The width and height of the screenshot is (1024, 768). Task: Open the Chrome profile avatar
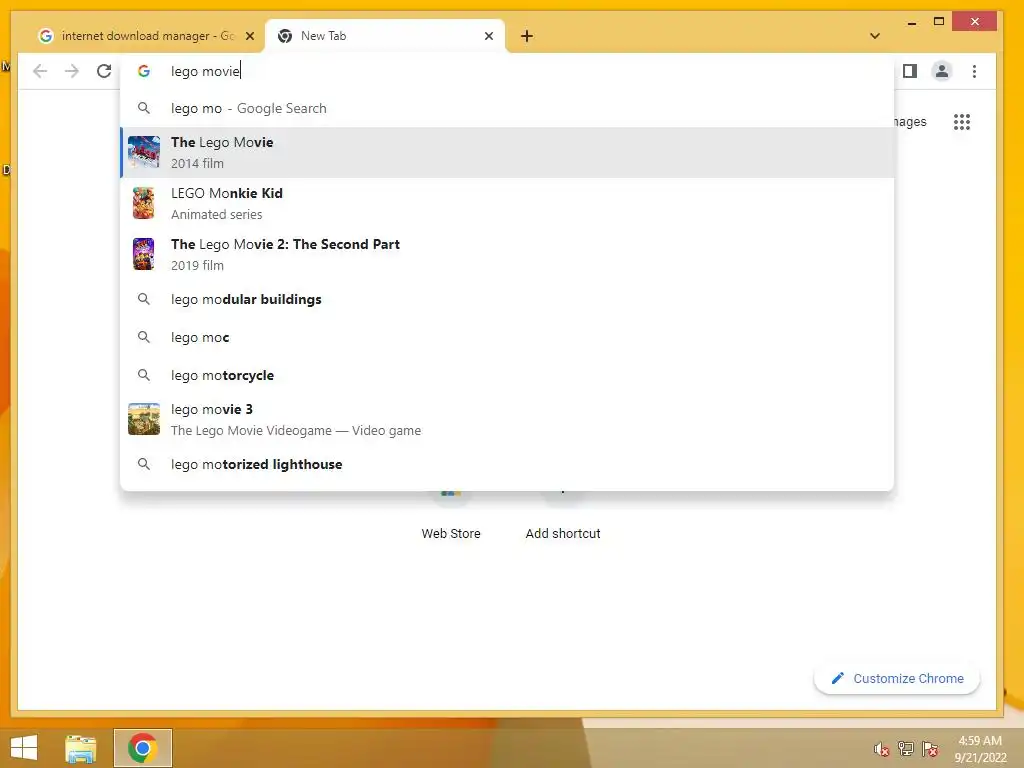pyautogui.click(x=942, y=71)
